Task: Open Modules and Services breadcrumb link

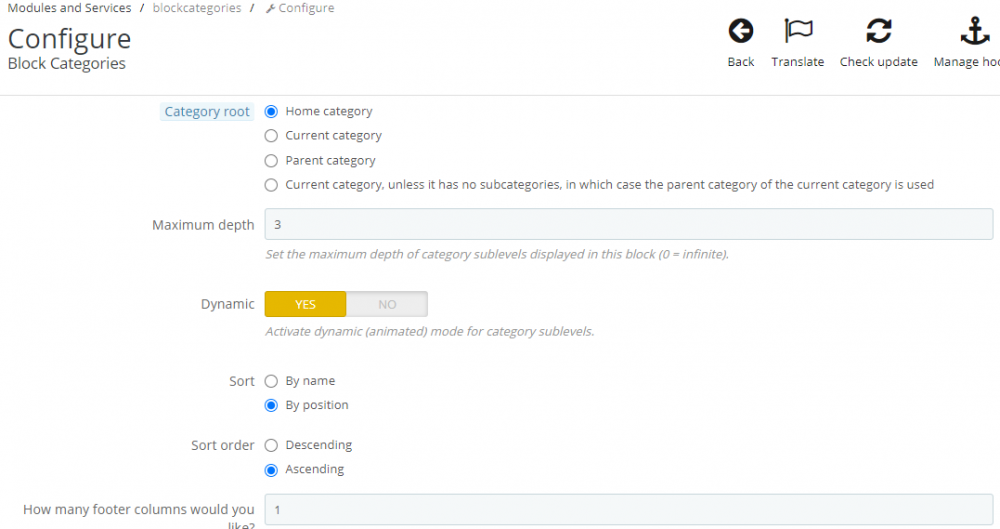Action: click(69, 8)
